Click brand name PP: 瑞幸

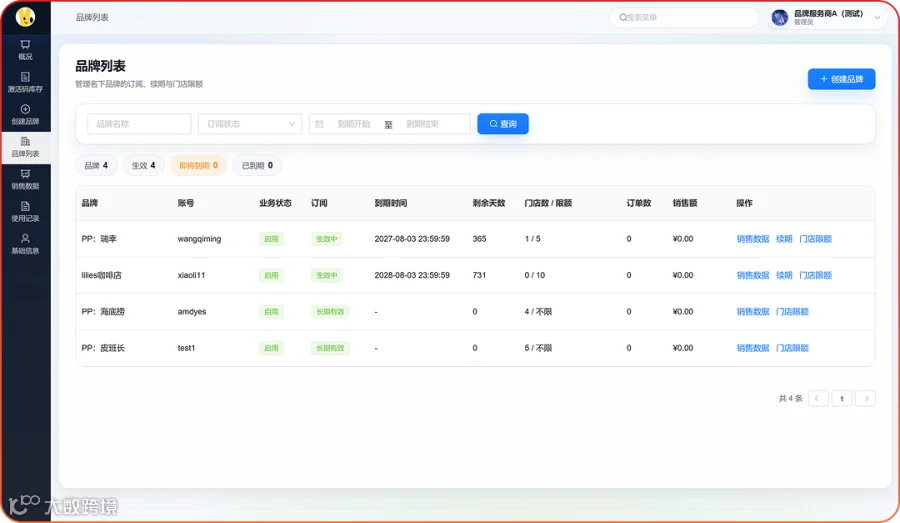99,239
